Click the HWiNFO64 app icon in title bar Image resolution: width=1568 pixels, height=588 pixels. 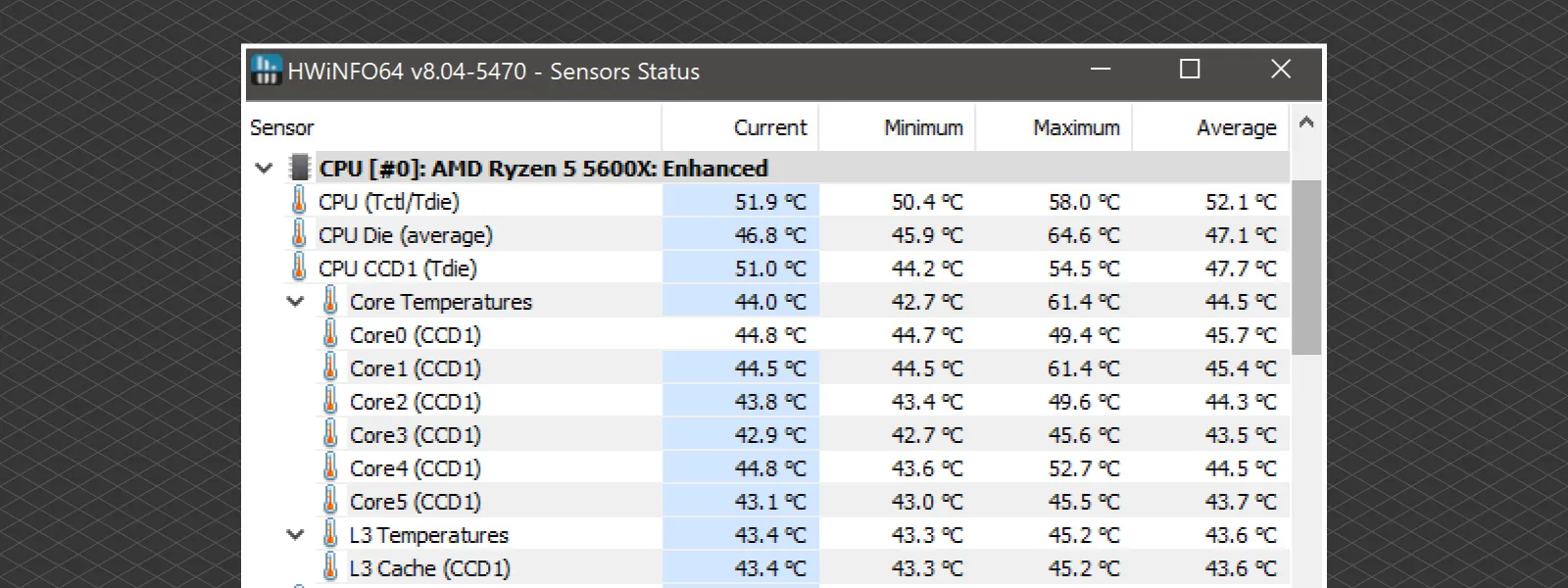(x=266, y=70)
